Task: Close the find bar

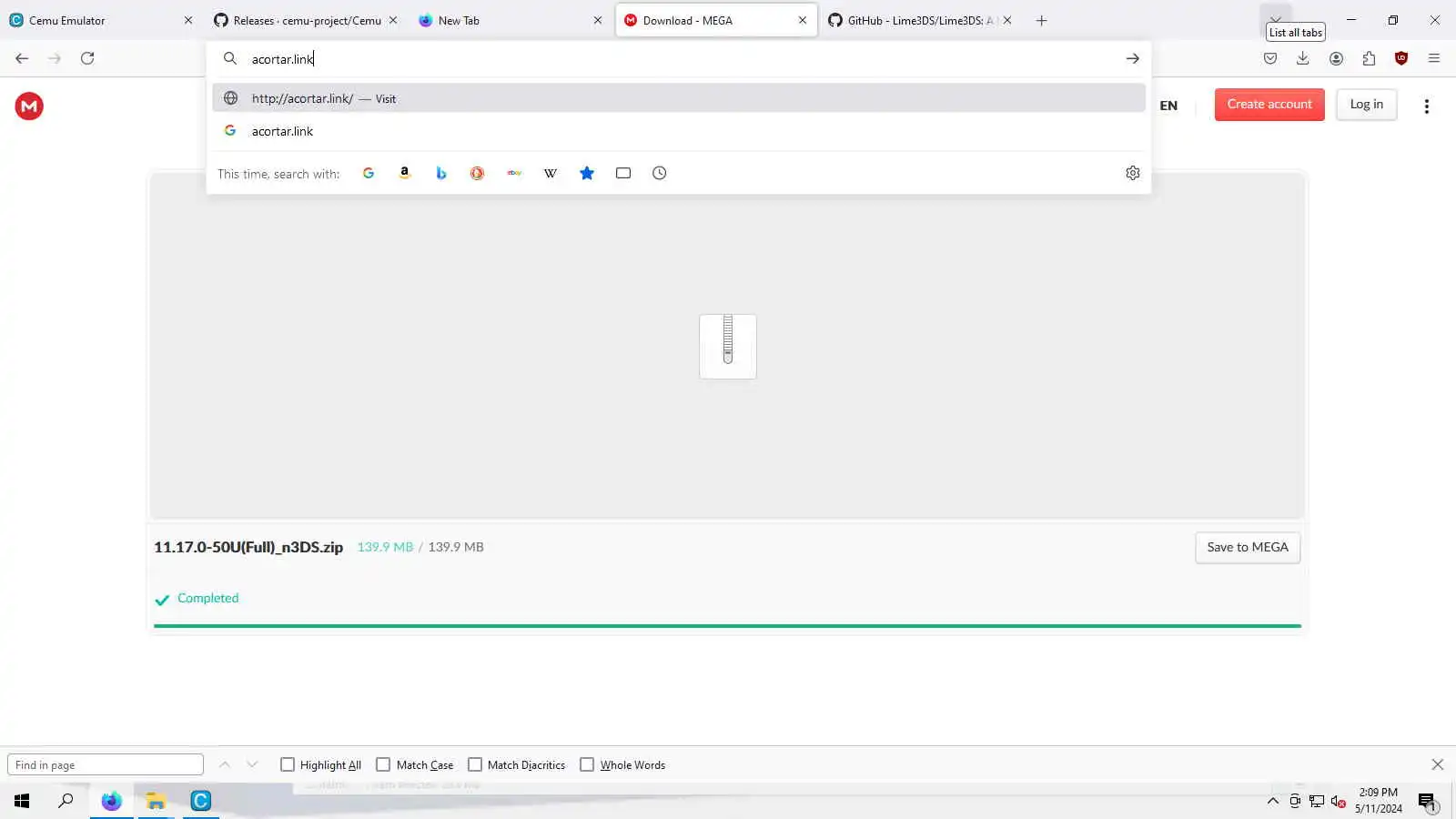Action: 1438,764
